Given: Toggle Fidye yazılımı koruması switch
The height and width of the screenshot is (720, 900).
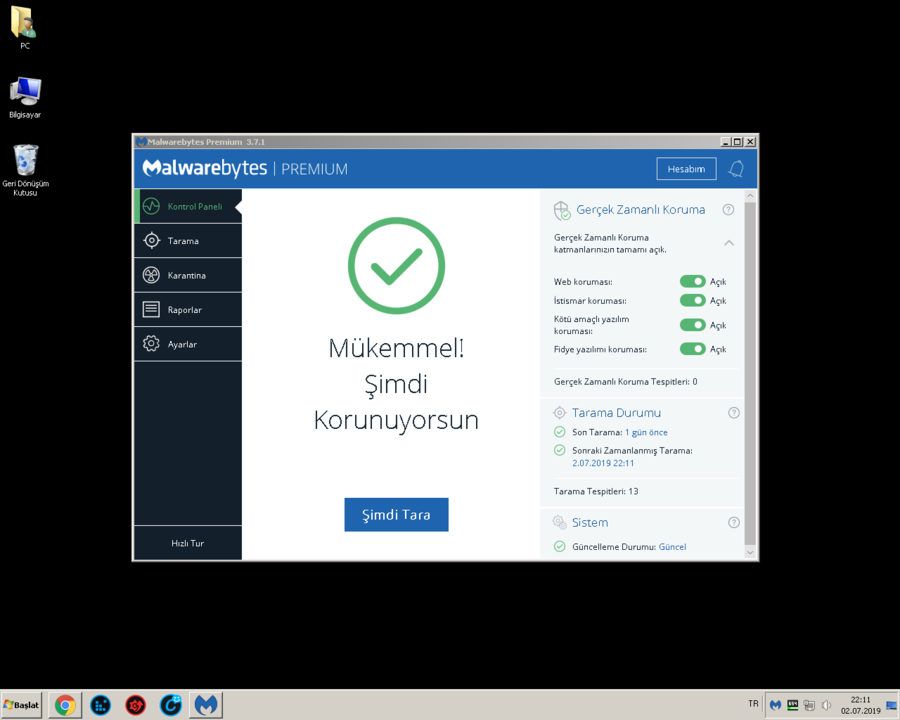Looking at the screenshot, I should [693, 349].
